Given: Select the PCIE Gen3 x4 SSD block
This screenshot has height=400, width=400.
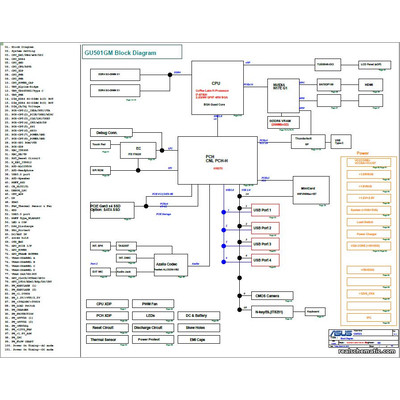Looking at the screenshot, I should pyautogui.click(x=112, y=210).
